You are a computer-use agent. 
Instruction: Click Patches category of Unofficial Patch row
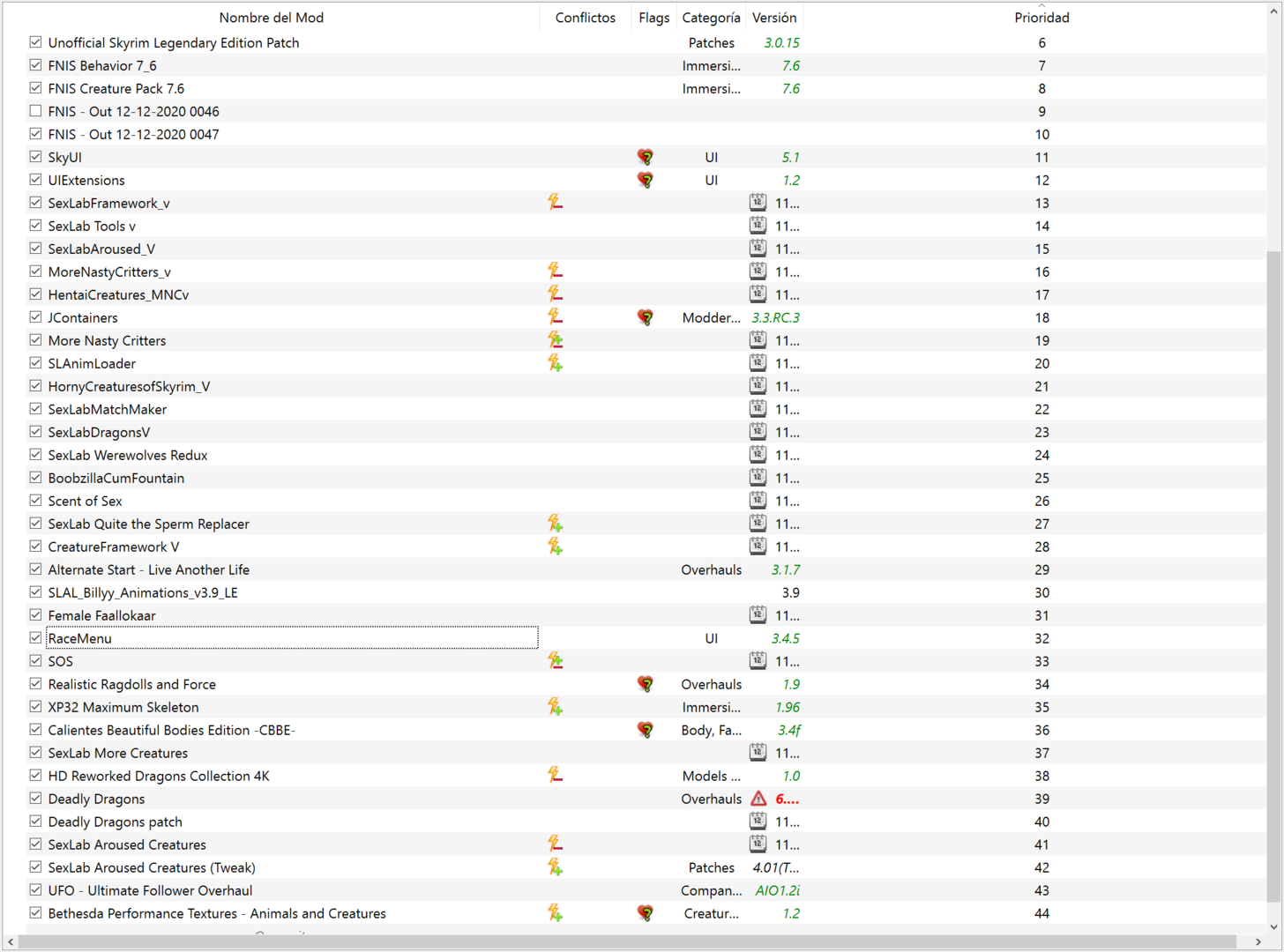coord(711,42)
